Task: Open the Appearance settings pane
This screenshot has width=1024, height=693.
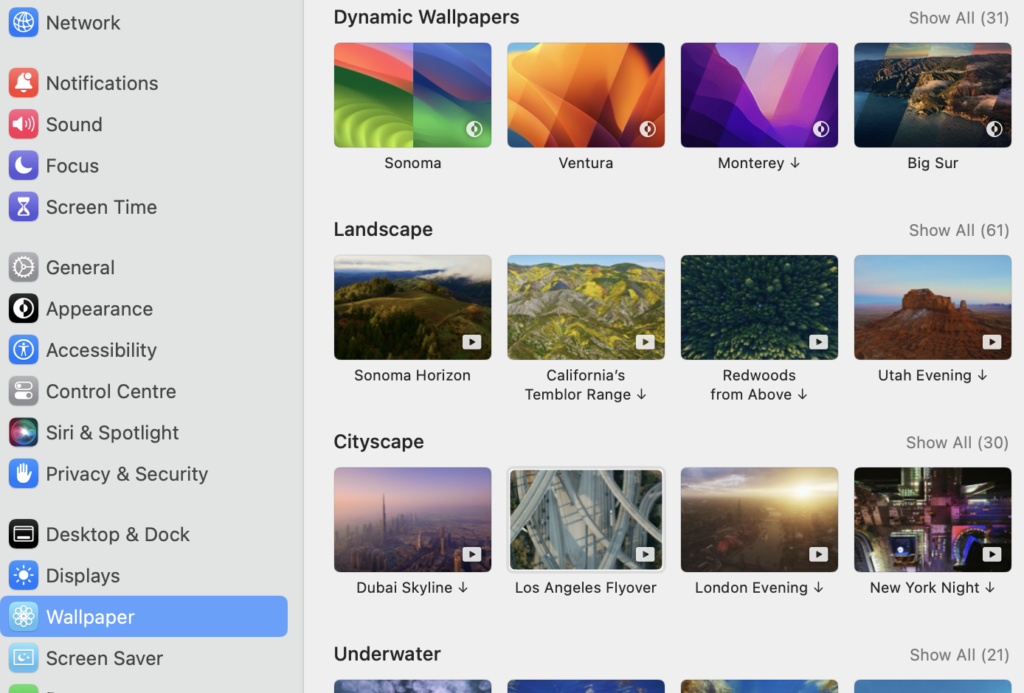Action: pyautogui.click(x=99, y=309)
